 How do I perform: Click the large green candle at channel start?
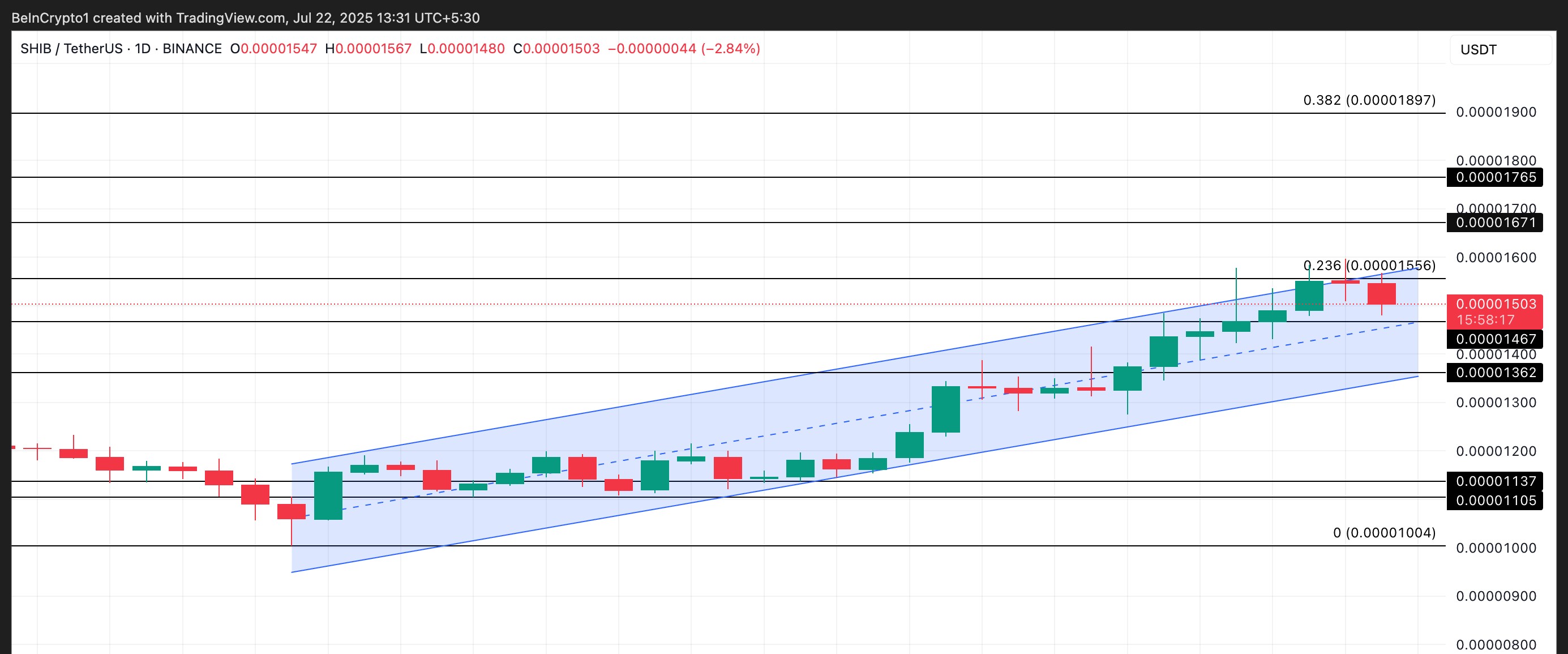[x=328, y=495]
